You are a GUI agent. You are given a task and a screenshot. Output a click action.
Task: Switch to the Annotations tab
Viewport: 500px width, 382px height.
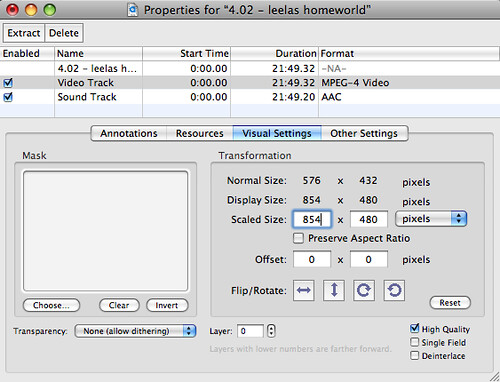coord(129,133)
